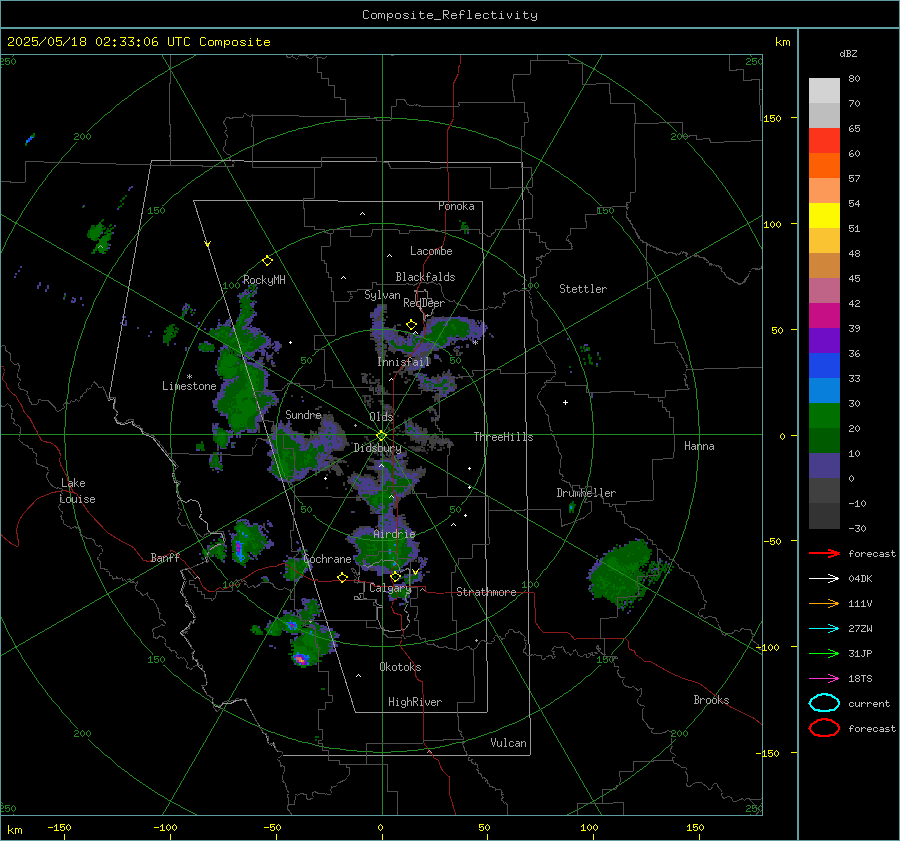
Task: Click the Vulcan label
Action: click(508, 743)
